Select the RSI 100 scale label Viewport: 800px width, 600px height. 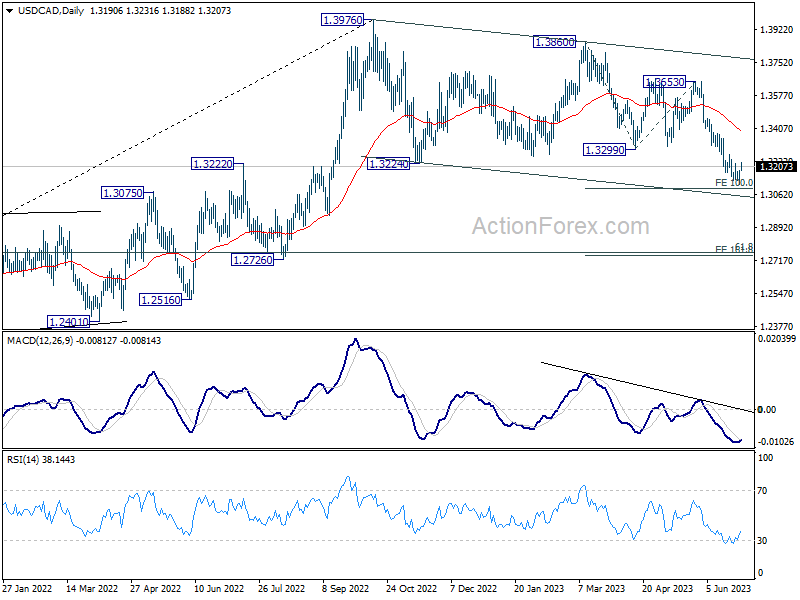(x=765, y=458)
